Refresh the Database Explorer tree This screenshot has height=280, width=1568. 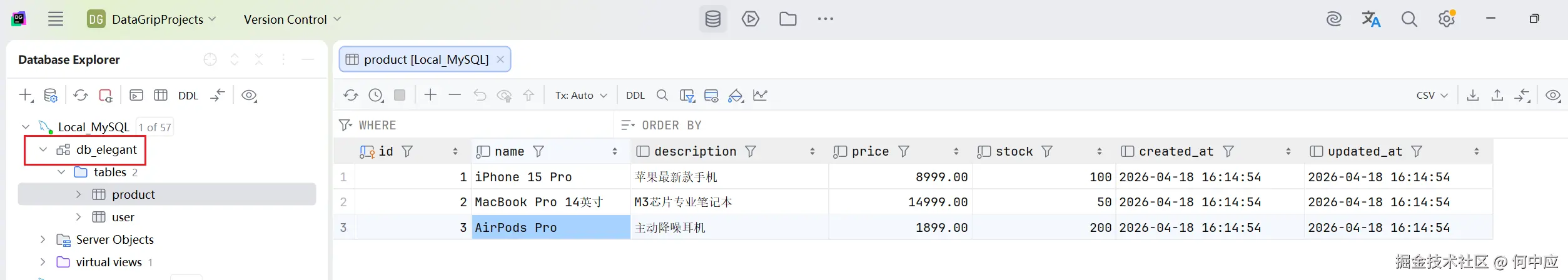pos(81,95)
